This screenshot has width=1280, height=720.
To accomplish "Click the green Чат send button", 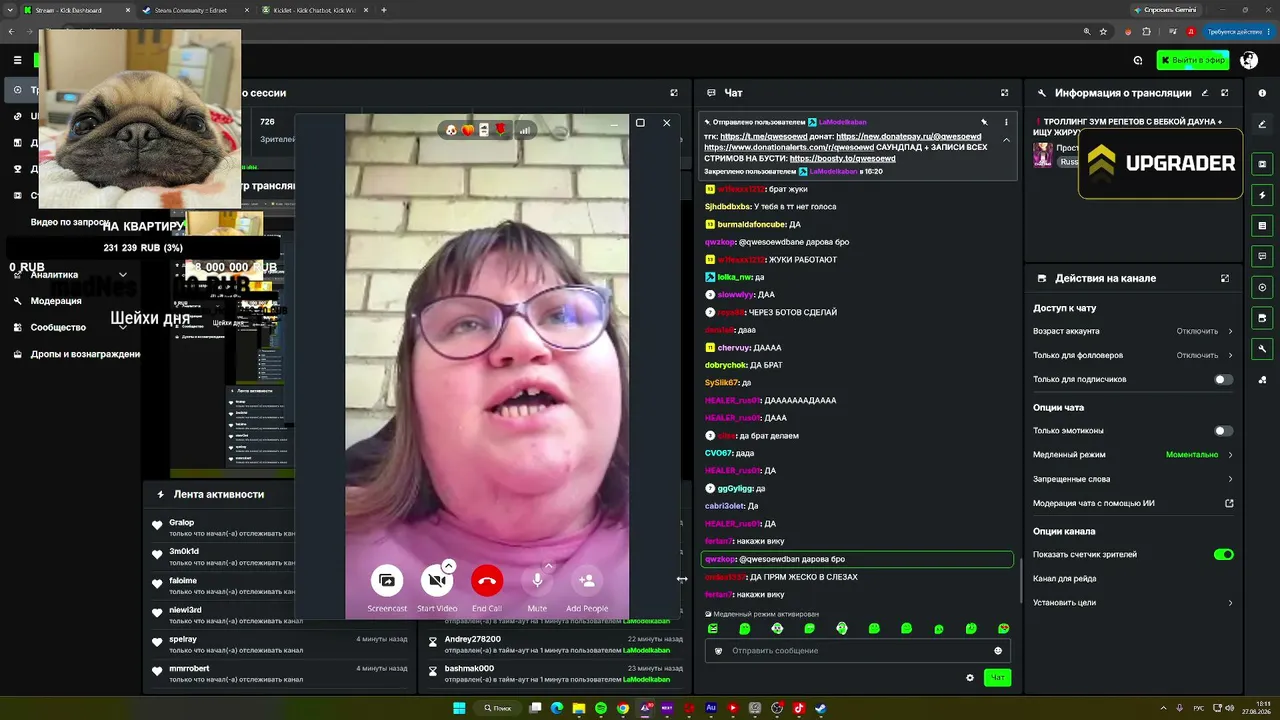I will pyautogui.click(x=997, y=678).
